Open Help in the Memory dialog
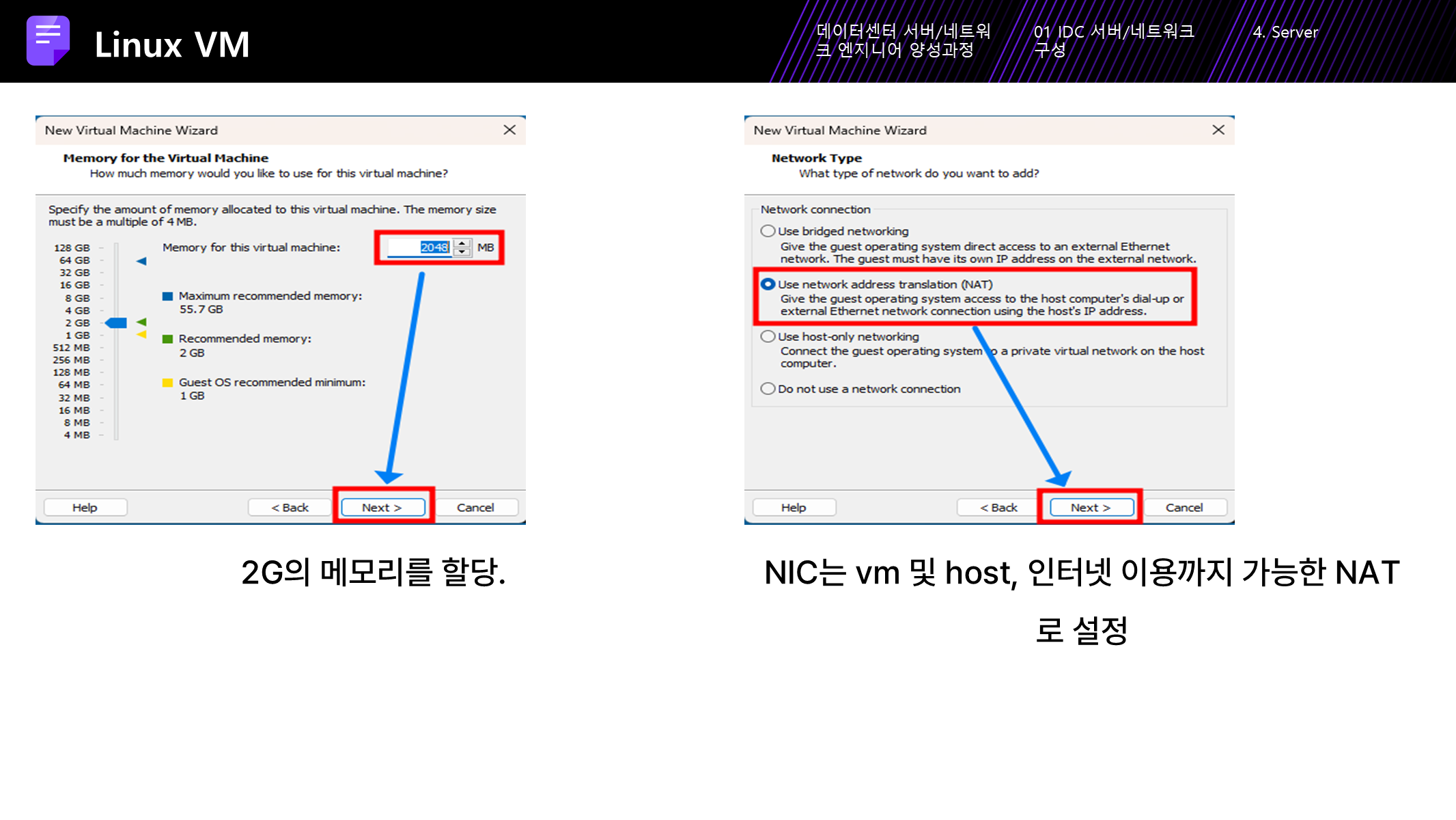The image size is (1456, 820). tap(85, 507)
